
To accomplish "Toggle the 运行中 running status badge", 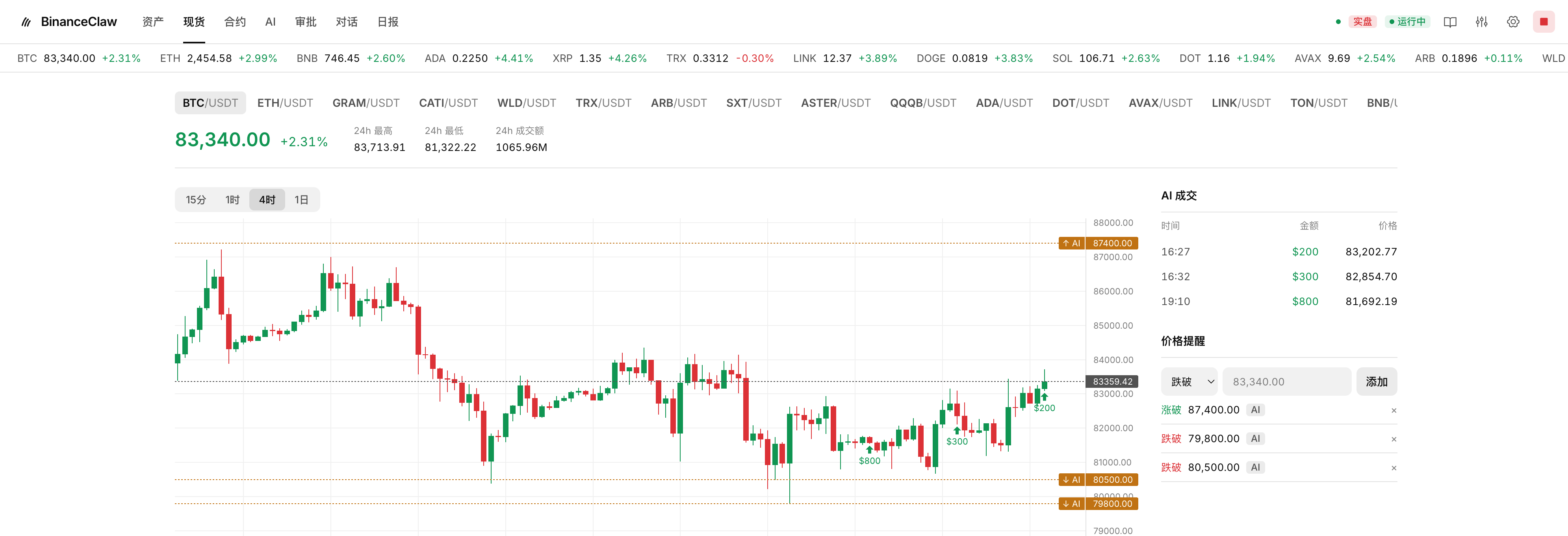I will pyautogui.click(x=1407, y=22).
